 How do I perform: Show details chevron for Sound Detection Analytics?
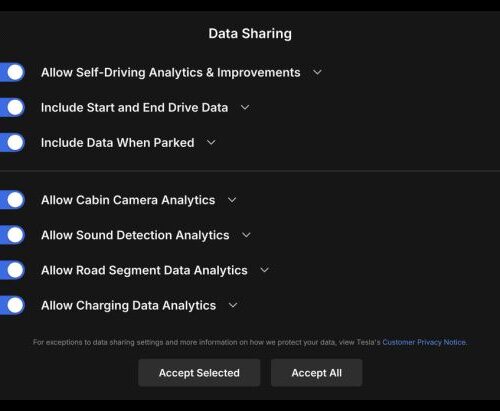246,235
